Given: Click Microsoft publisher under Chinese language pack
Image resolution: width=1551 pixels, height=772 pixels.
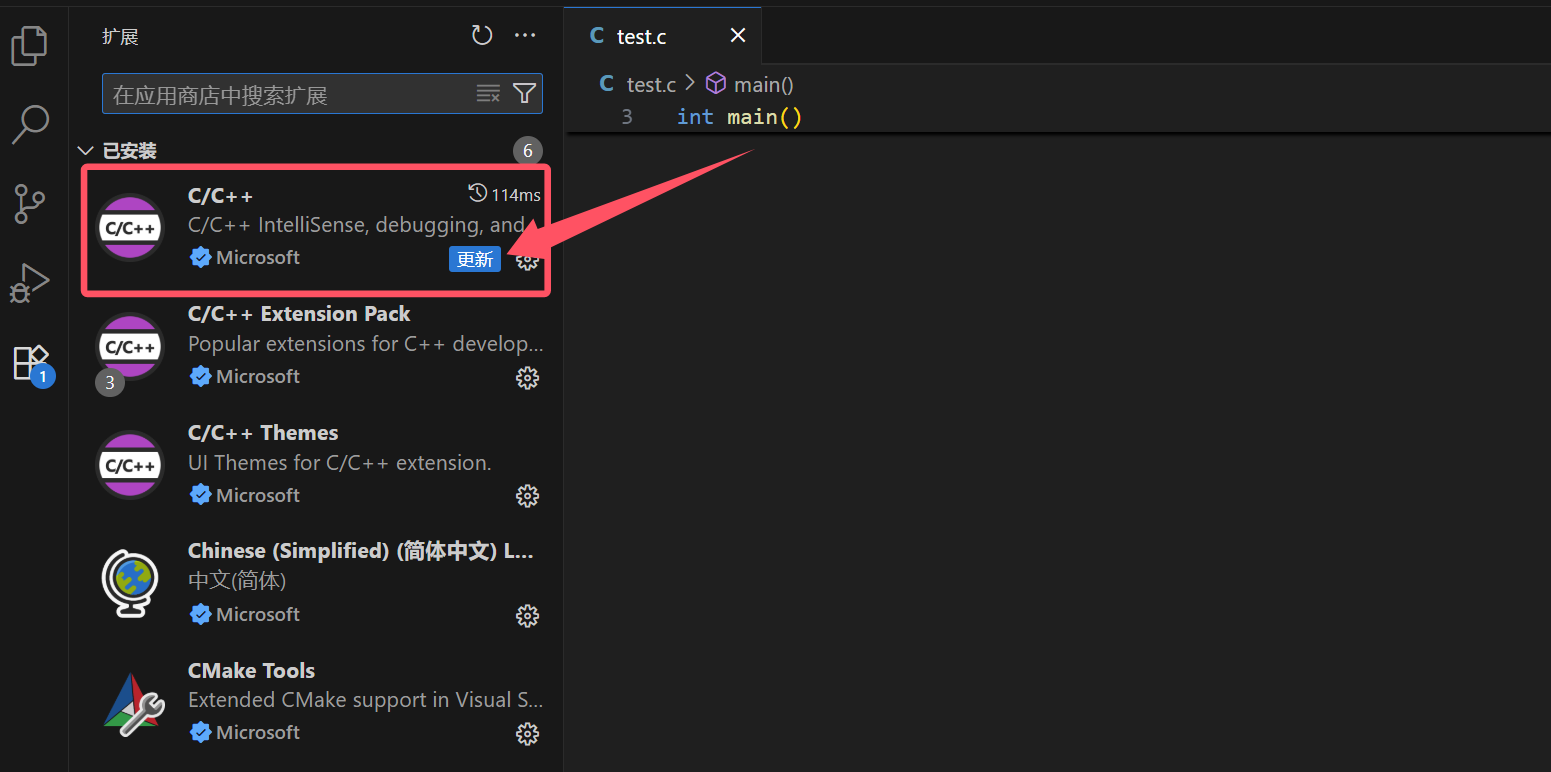Looking at the screenshot, I should point(258,614).
